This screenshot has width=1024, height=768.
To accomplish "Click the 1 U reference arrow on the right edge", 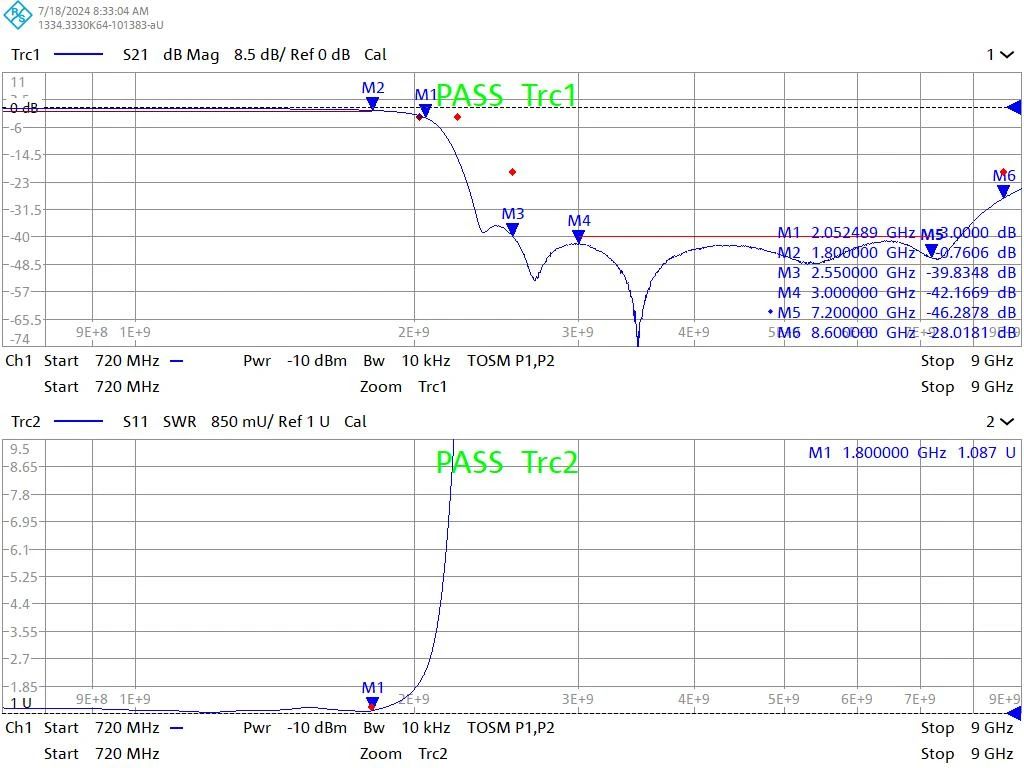I will pyautogui.click(x=1013, y=713).
